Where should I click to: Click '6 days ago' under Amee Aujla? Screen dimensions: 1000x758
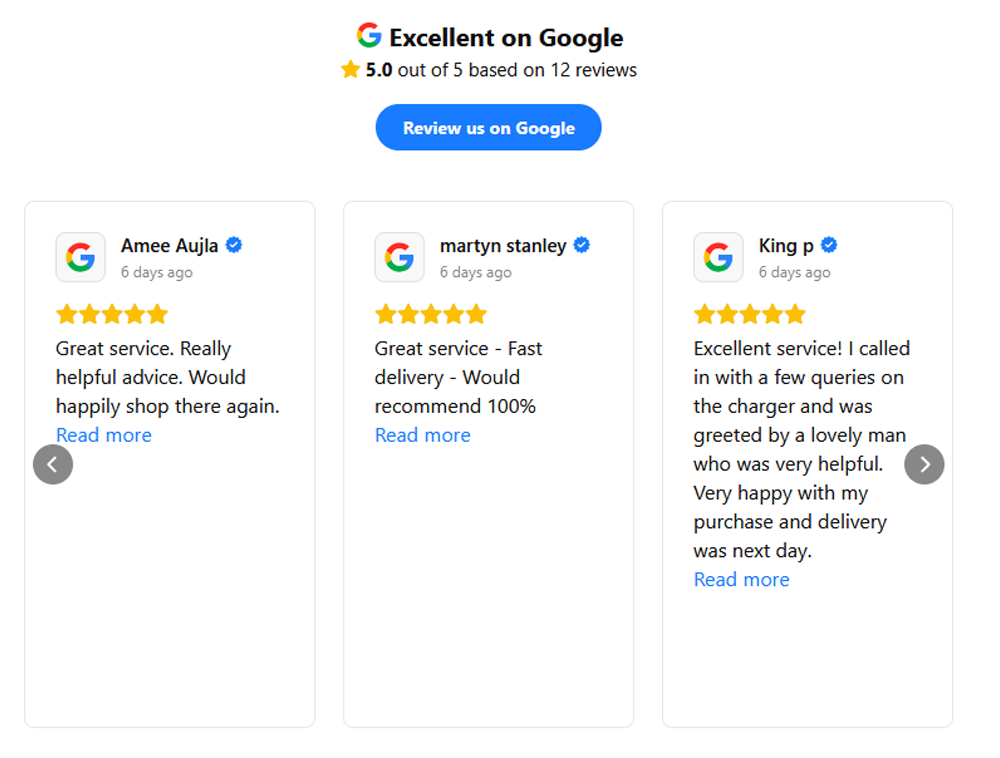[157, 272]
